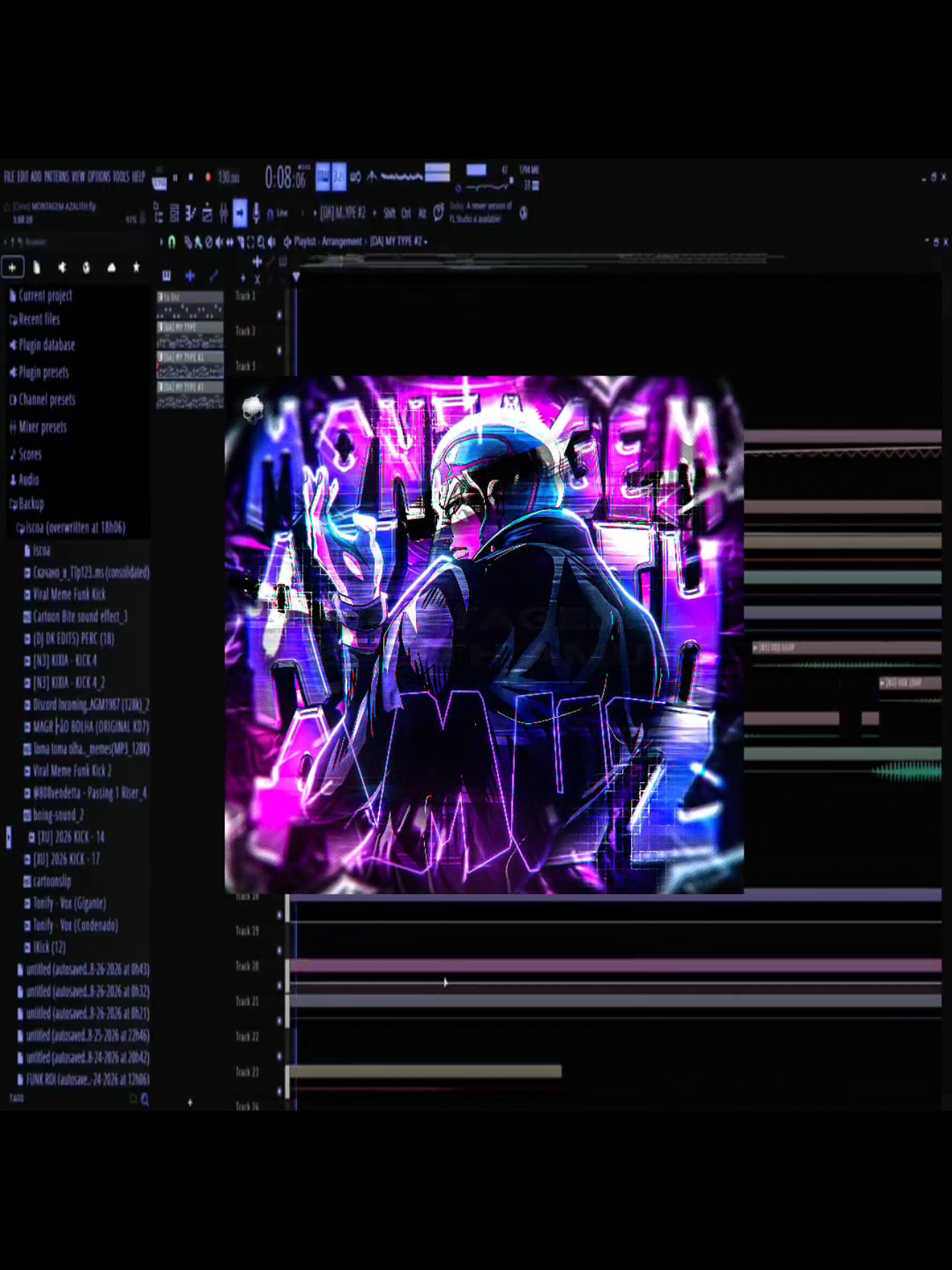The height and width of the screenshot is (1270, 952).
Task: Click the browser search magnifier icon
Action: coord(145,1099)
